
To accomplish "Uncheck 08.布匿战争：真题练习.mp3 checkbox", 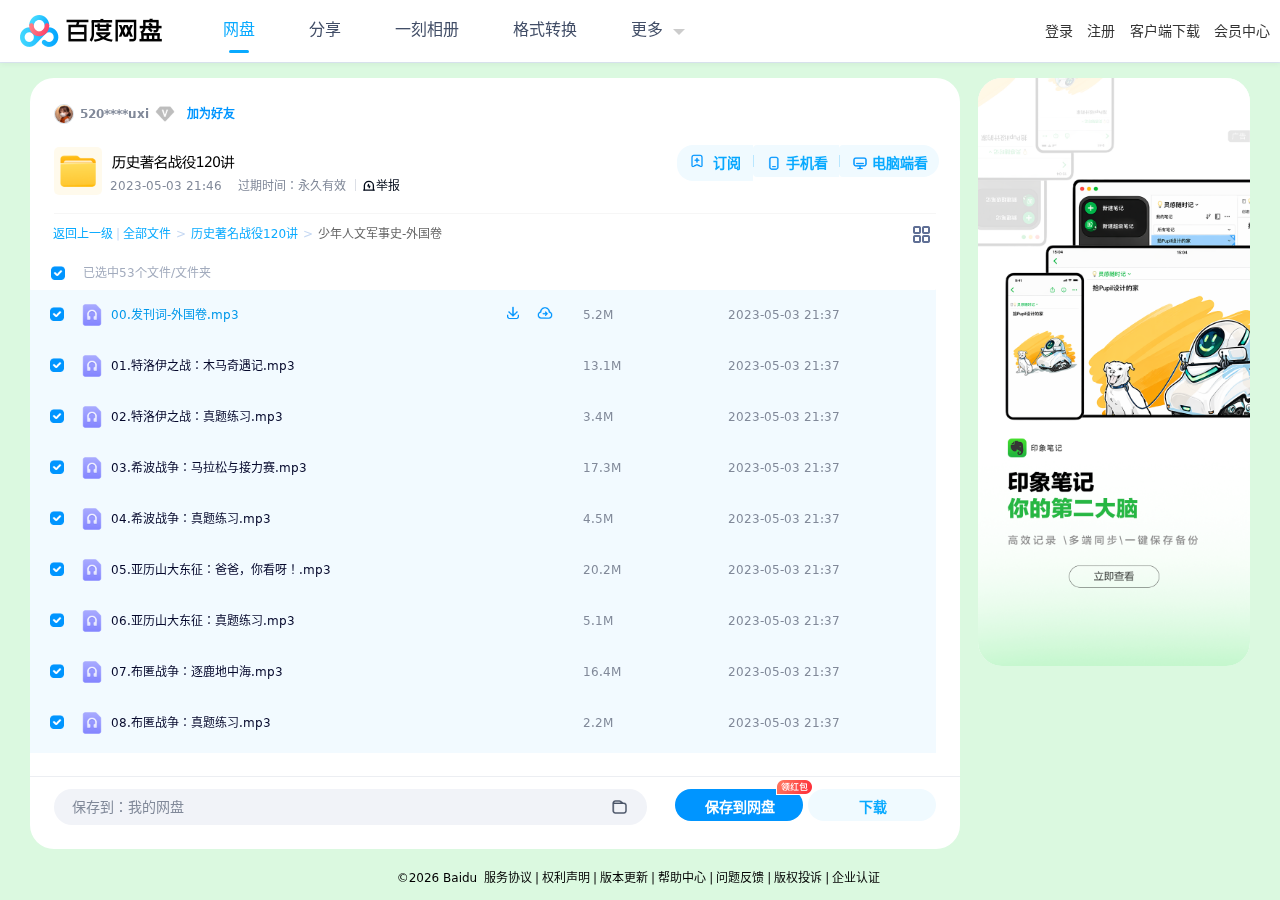I will [x=57, y=722].
